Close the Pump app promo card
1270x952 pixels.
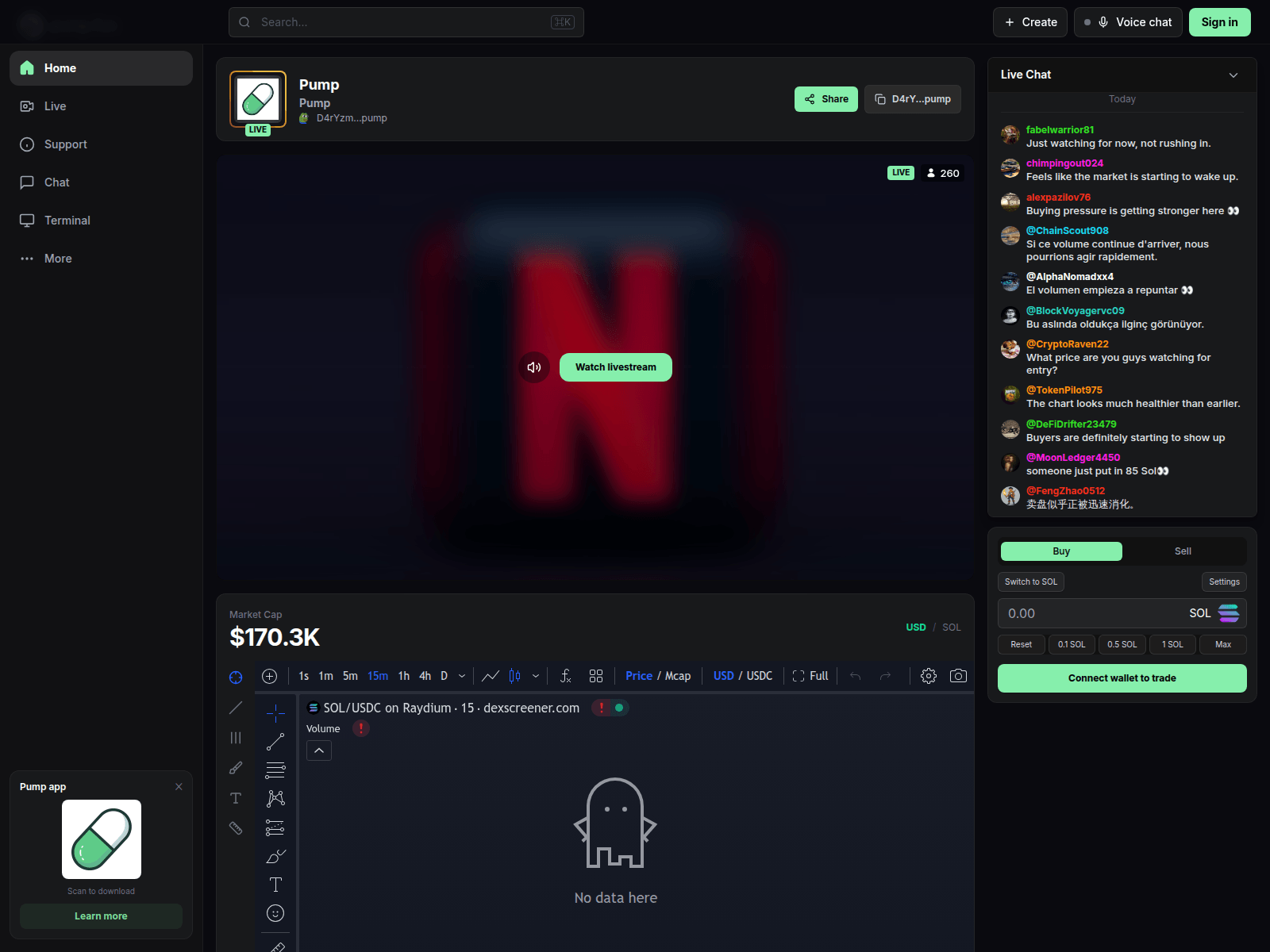click(179, 787)
